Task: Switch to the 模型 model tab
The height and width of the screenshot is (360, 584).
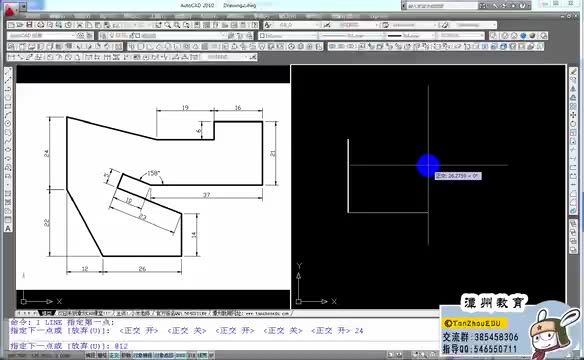Action: pos(47,313)
